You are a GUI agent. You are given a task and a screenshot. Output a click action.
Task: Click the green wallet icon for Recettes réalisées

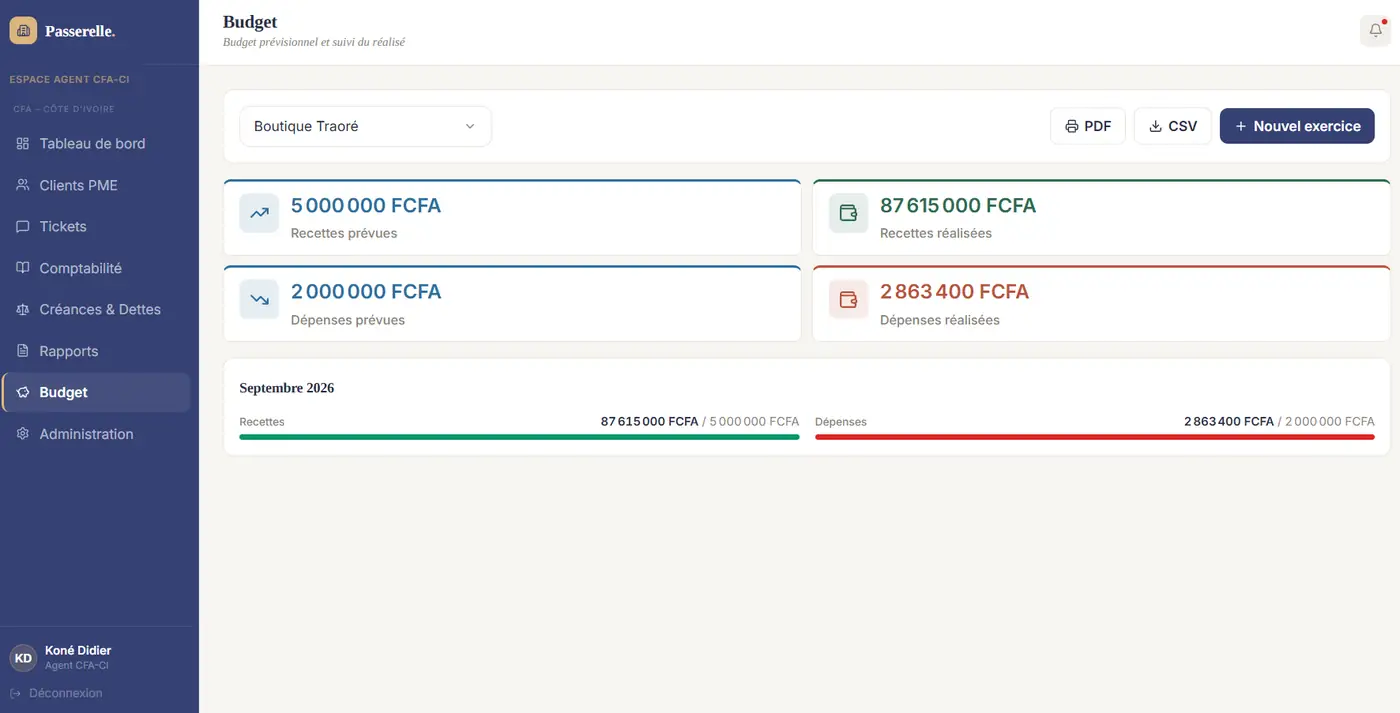coord(848,213)
